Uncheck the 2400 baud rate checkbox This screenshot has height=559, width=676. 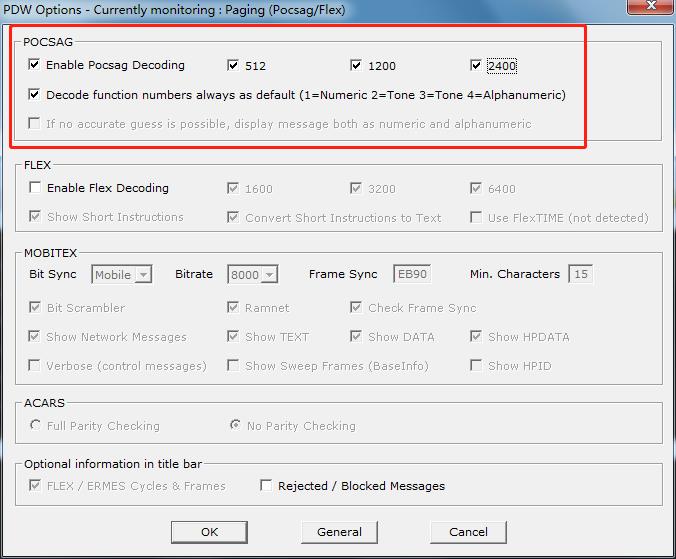[x=476, y=66]
